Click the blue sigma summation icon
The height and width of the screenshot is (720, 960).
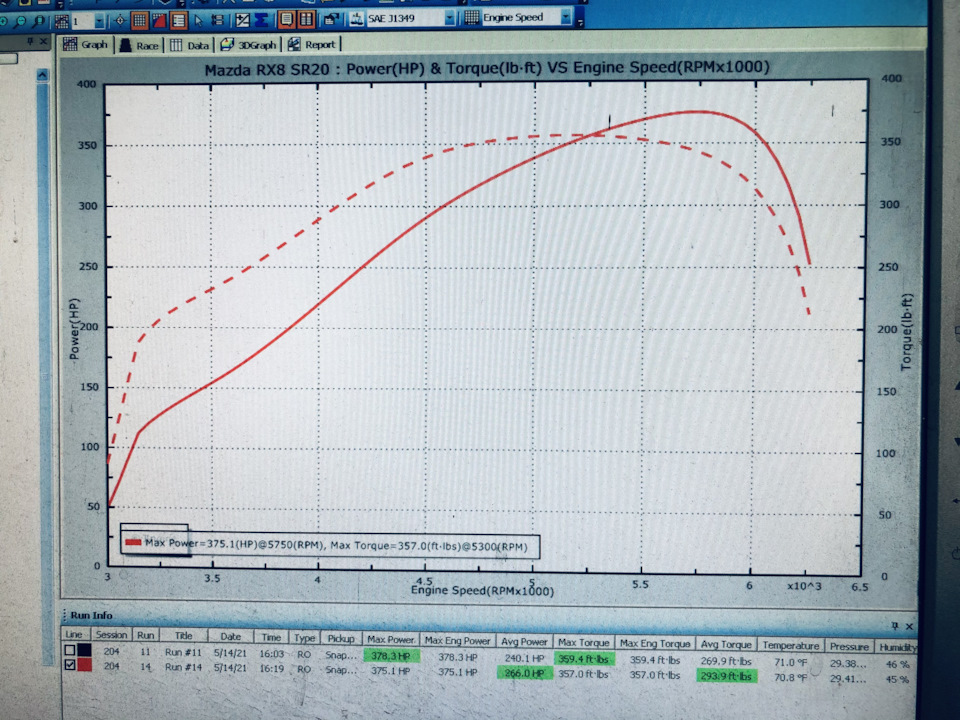pyautogui.click(x=261, y=20)
